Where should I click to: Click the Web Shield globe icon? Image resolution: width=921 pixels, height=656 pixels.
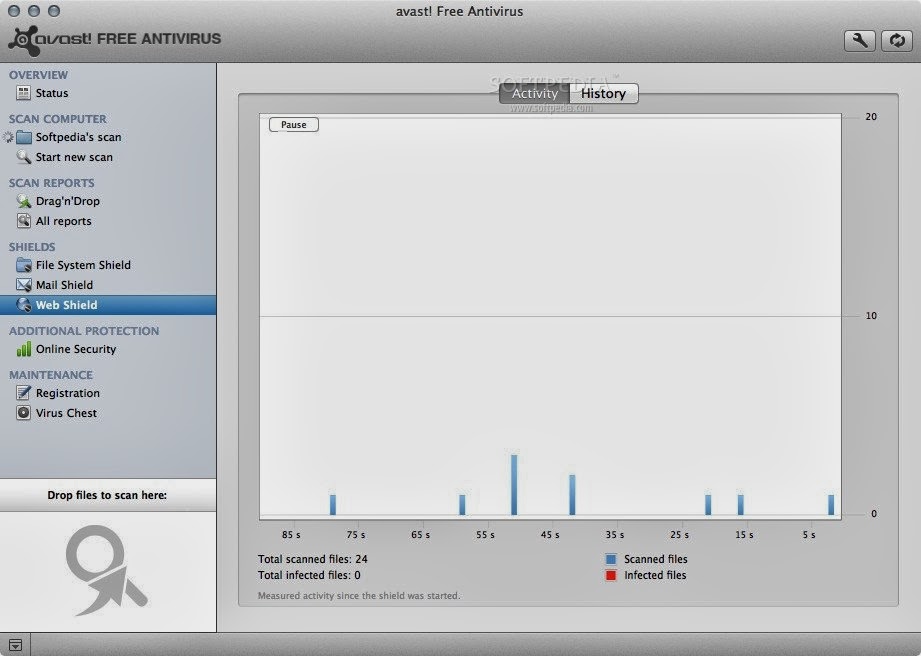click(24, 305)
